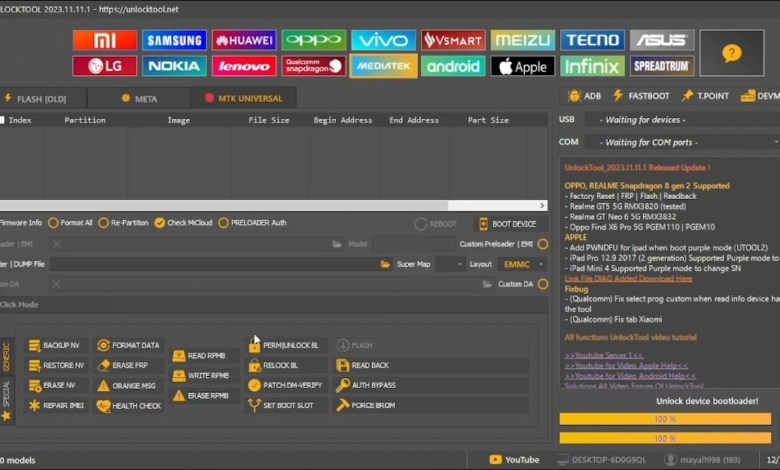
Task: Open the Youtube Server 1 link
Action: [603, 355]
